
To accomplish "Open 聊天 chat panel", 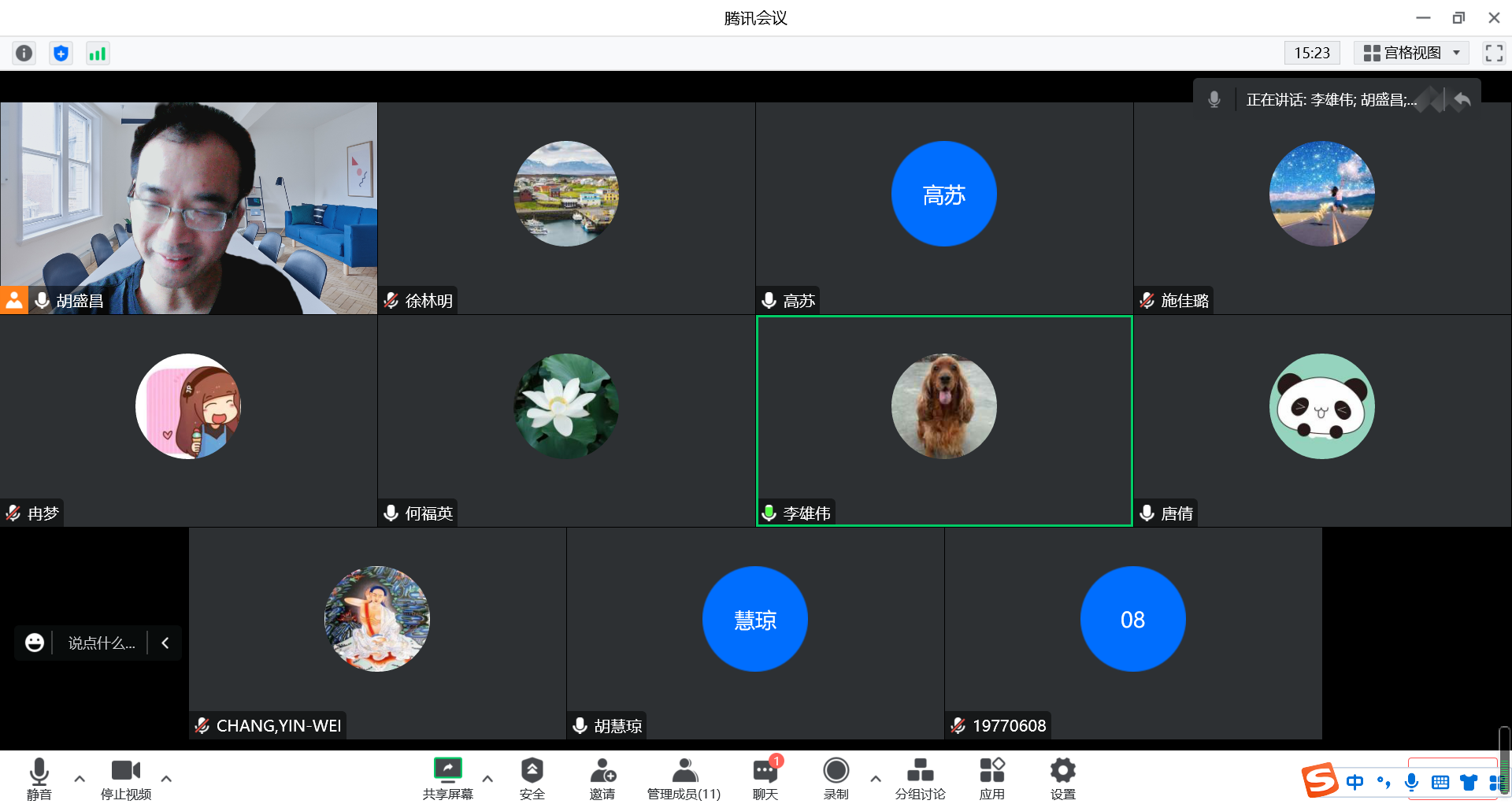I will (x=765, y=779).
